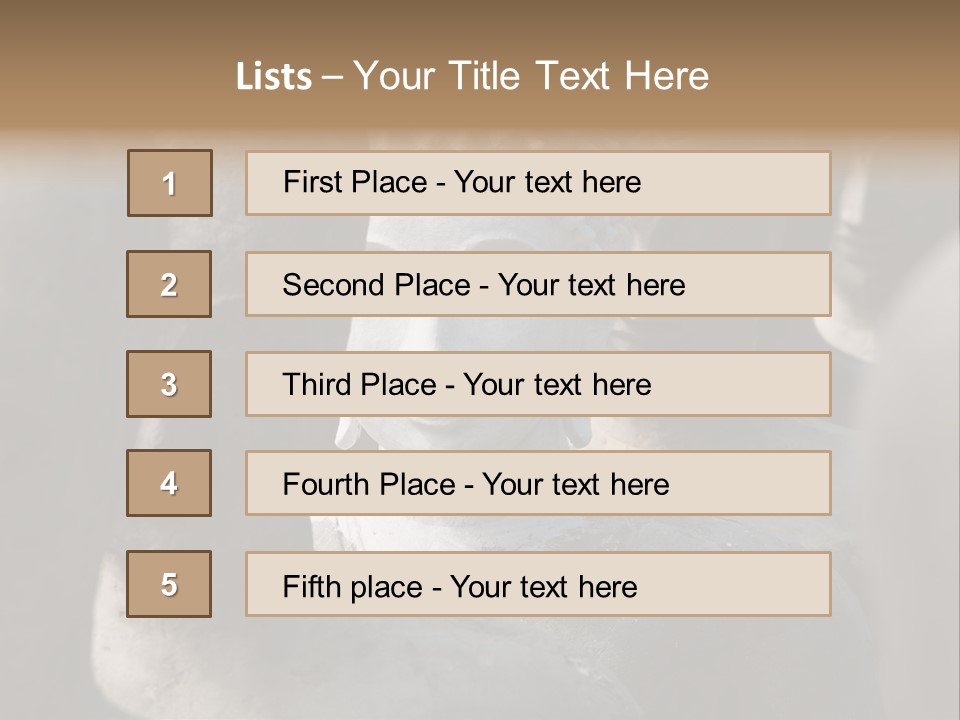Select the number 1 box

pyautogui.click(x=170, y=183)
